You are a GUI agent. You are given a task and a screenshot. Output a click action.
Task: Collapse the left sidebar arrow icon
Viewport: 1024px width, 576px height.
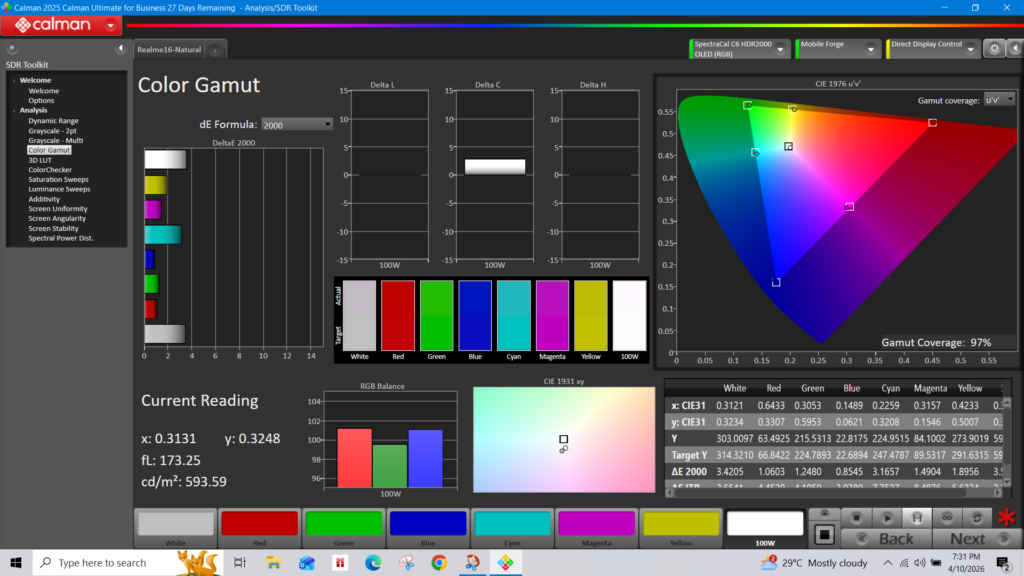click(120, 47)
